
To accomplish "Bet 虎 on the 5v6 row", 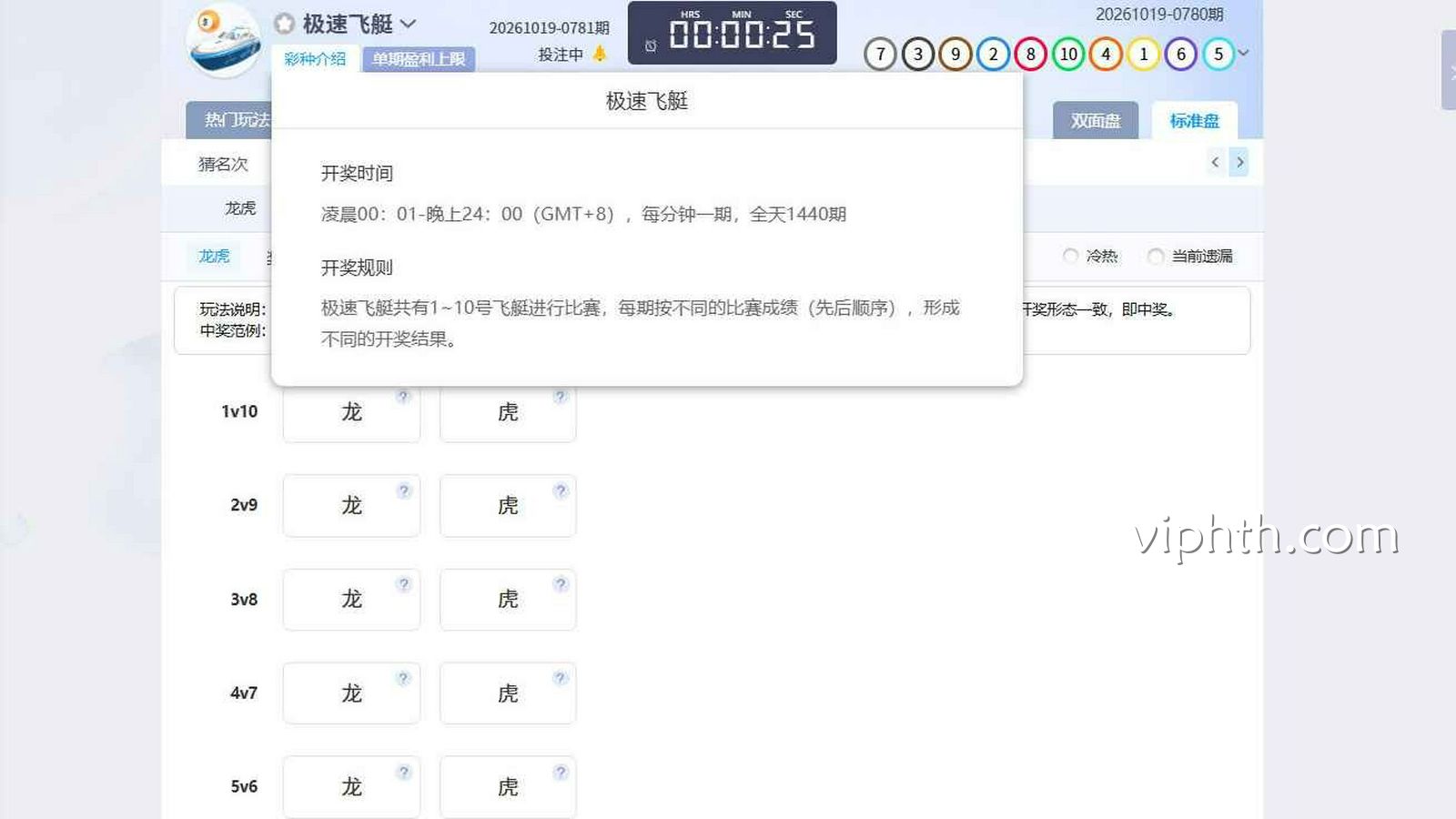I will [x=508, y=786].
